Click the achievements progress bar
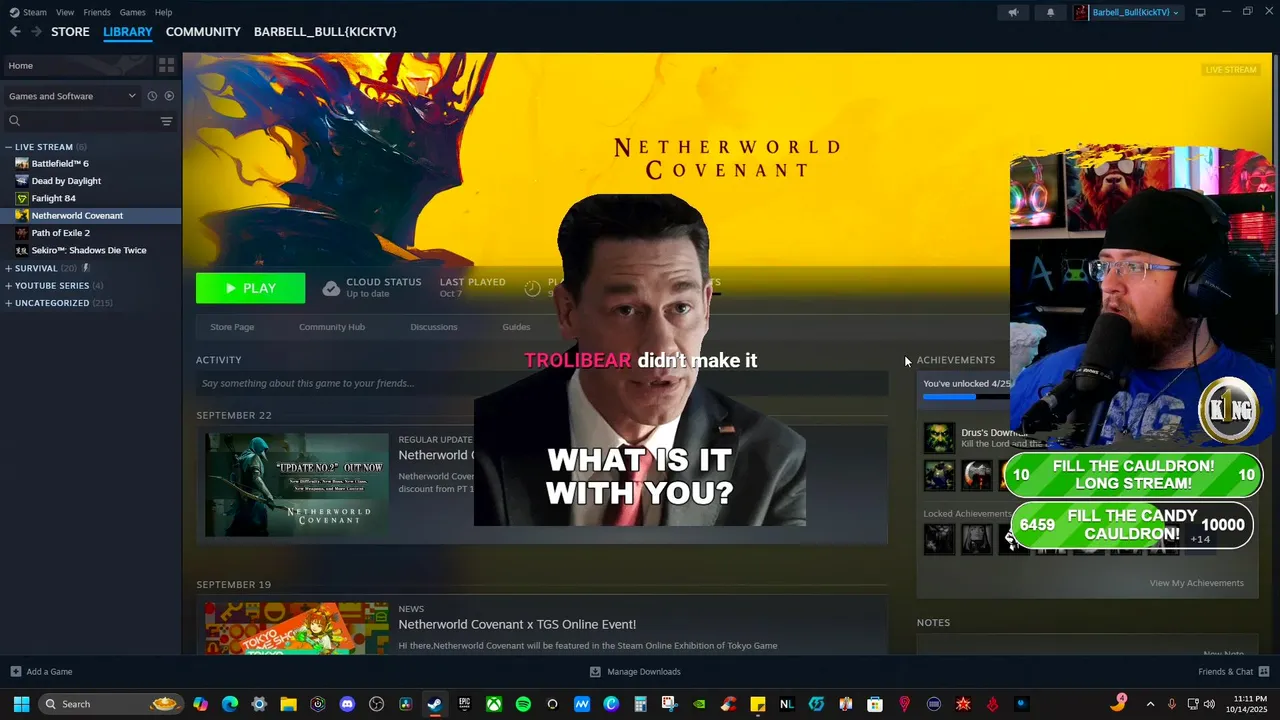Image resolution: width=1280 pixels, height=720 pixels. 967,397
